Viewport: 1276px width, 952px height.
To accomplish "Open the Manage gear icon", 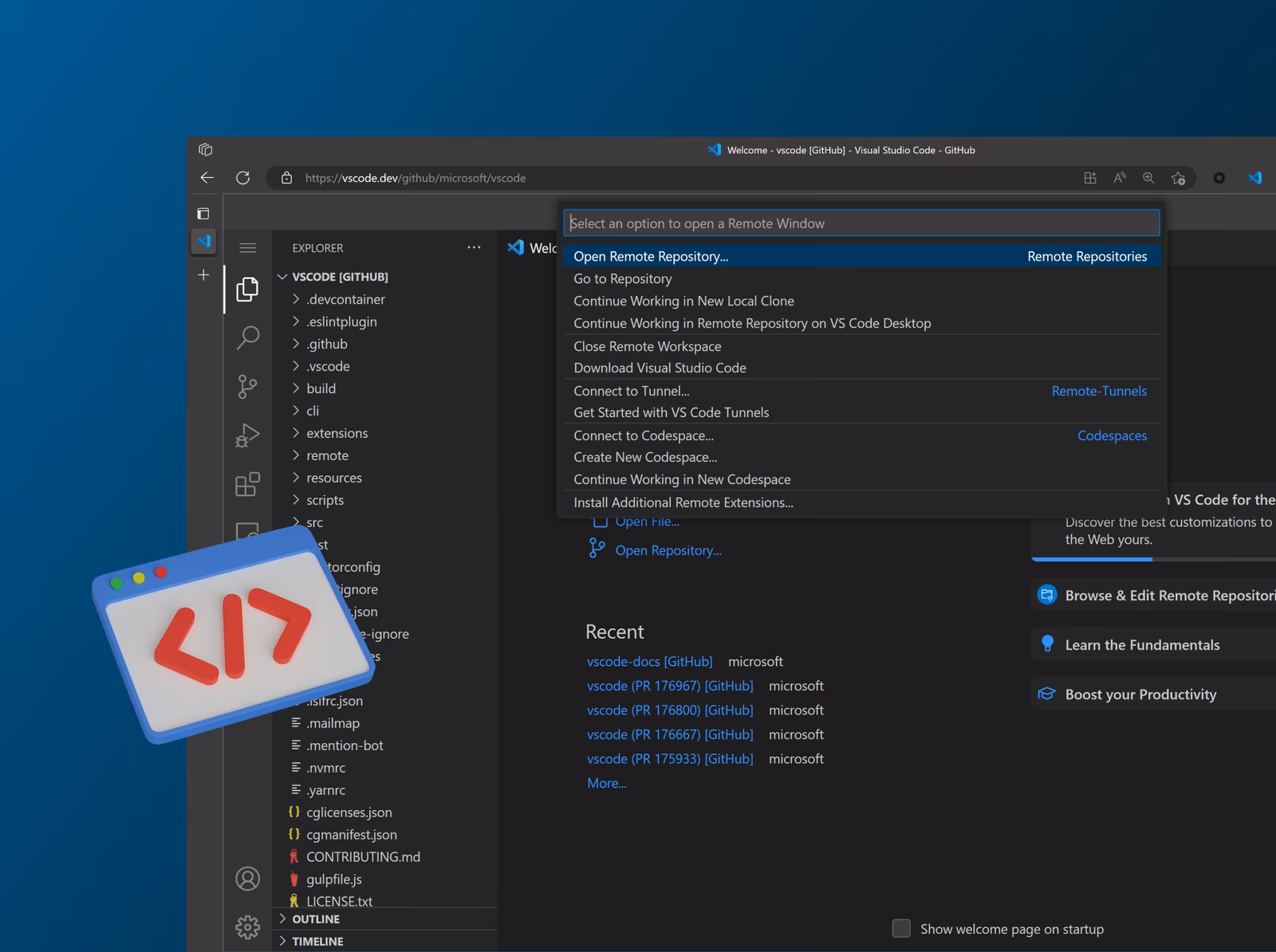I will (x=247, y=927).
